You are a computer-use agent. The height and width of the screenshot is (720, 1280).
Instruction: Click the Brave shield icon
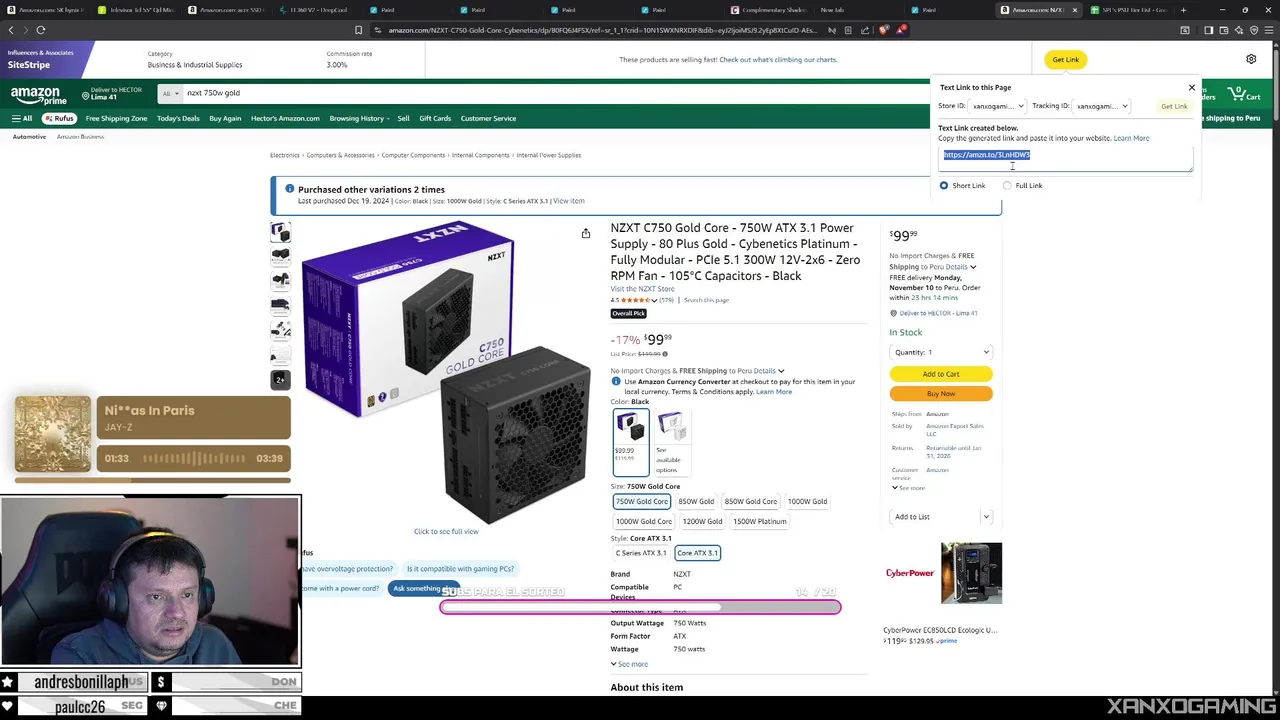point(884,30)
